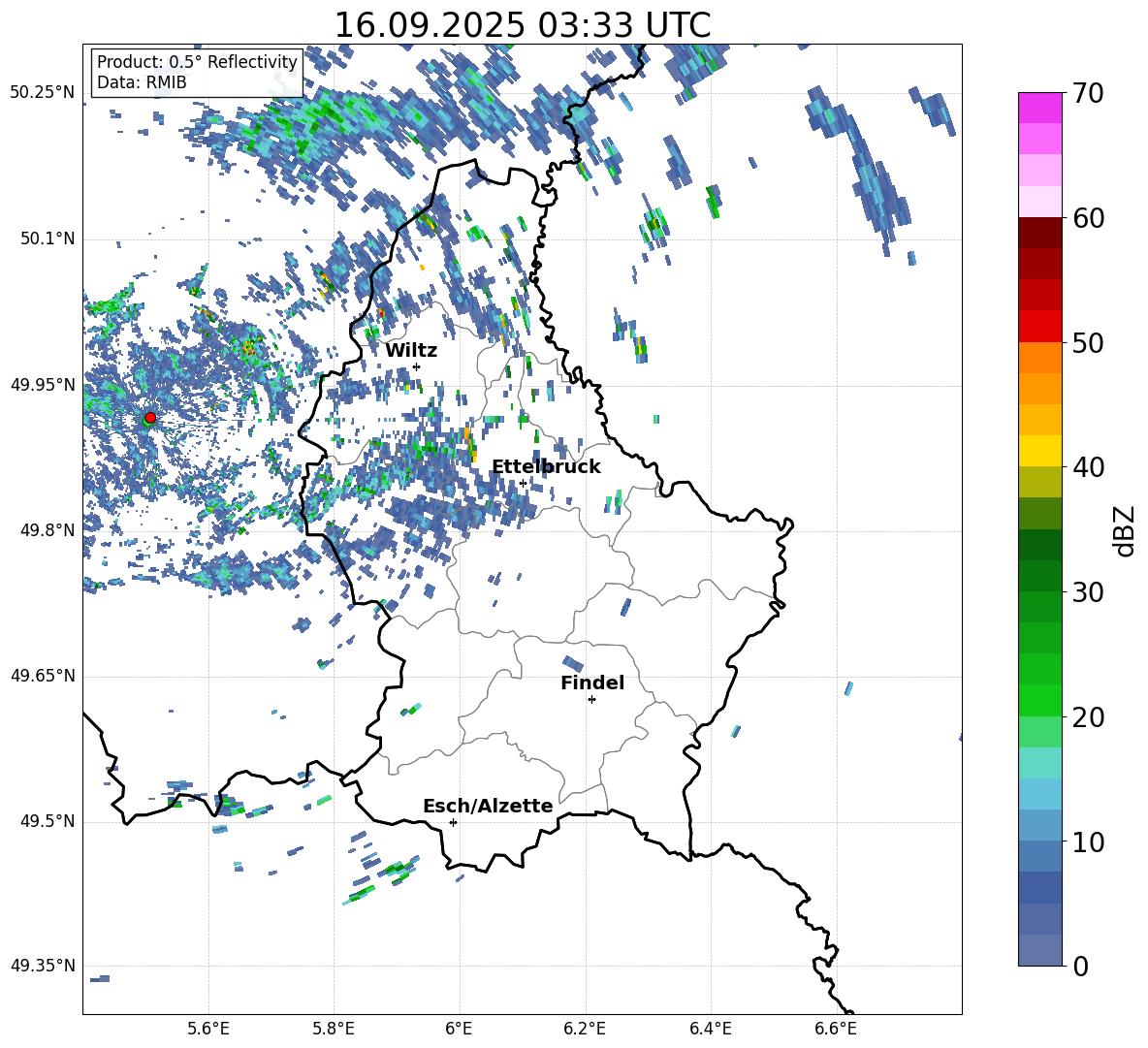Click the bright red colorbar segment
The width and height of the screenshot is (1148, 1048).
click(x=1040, y=327)
